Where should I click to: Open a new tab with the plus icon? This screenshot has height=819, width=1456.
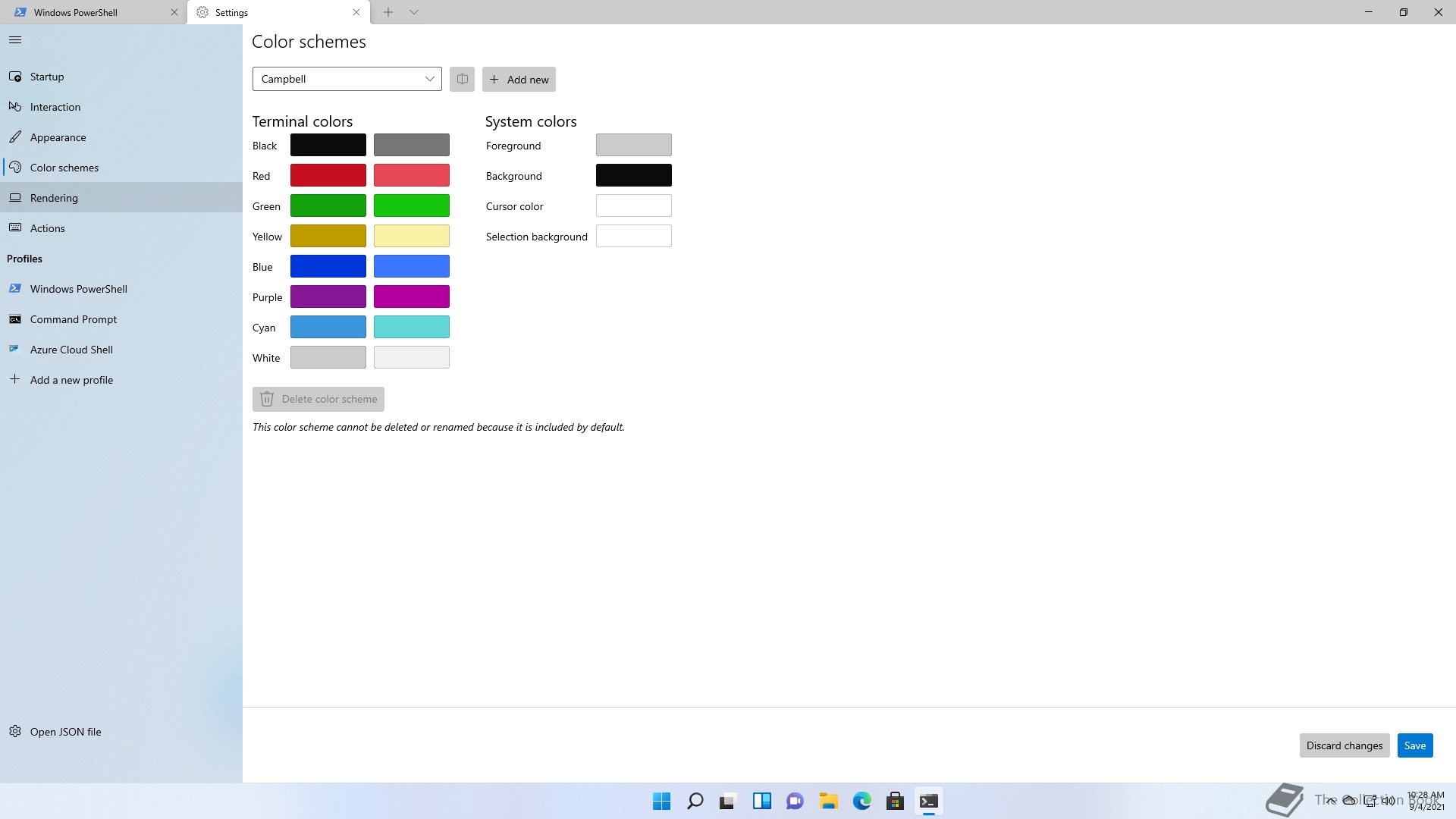tap(388, 12)
